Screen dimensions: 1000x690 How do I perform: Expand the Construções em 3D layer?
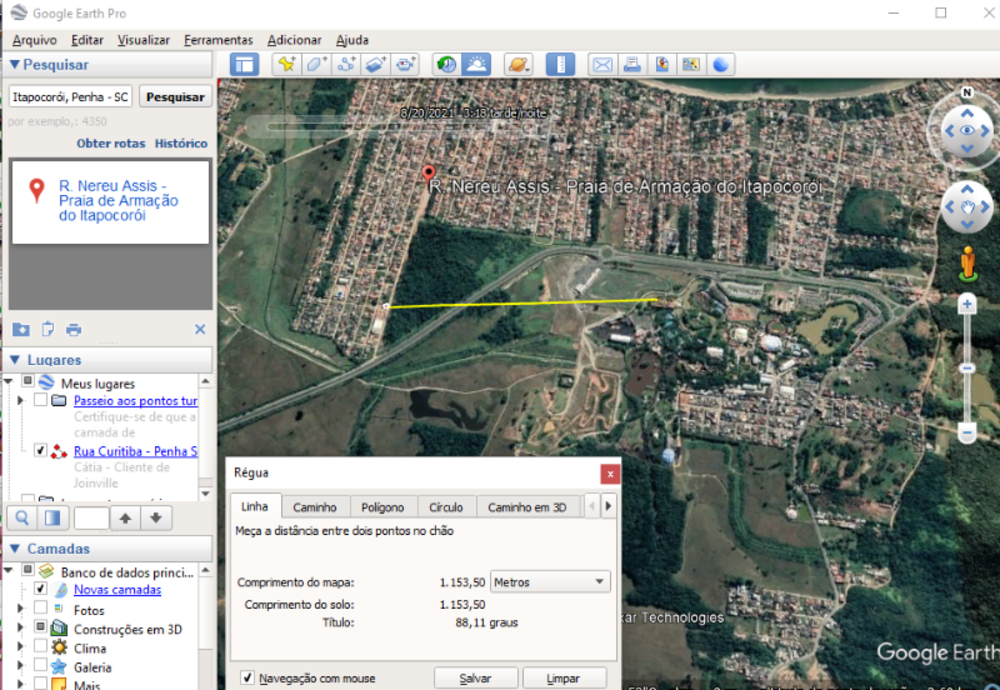click(x=20, y=629)
